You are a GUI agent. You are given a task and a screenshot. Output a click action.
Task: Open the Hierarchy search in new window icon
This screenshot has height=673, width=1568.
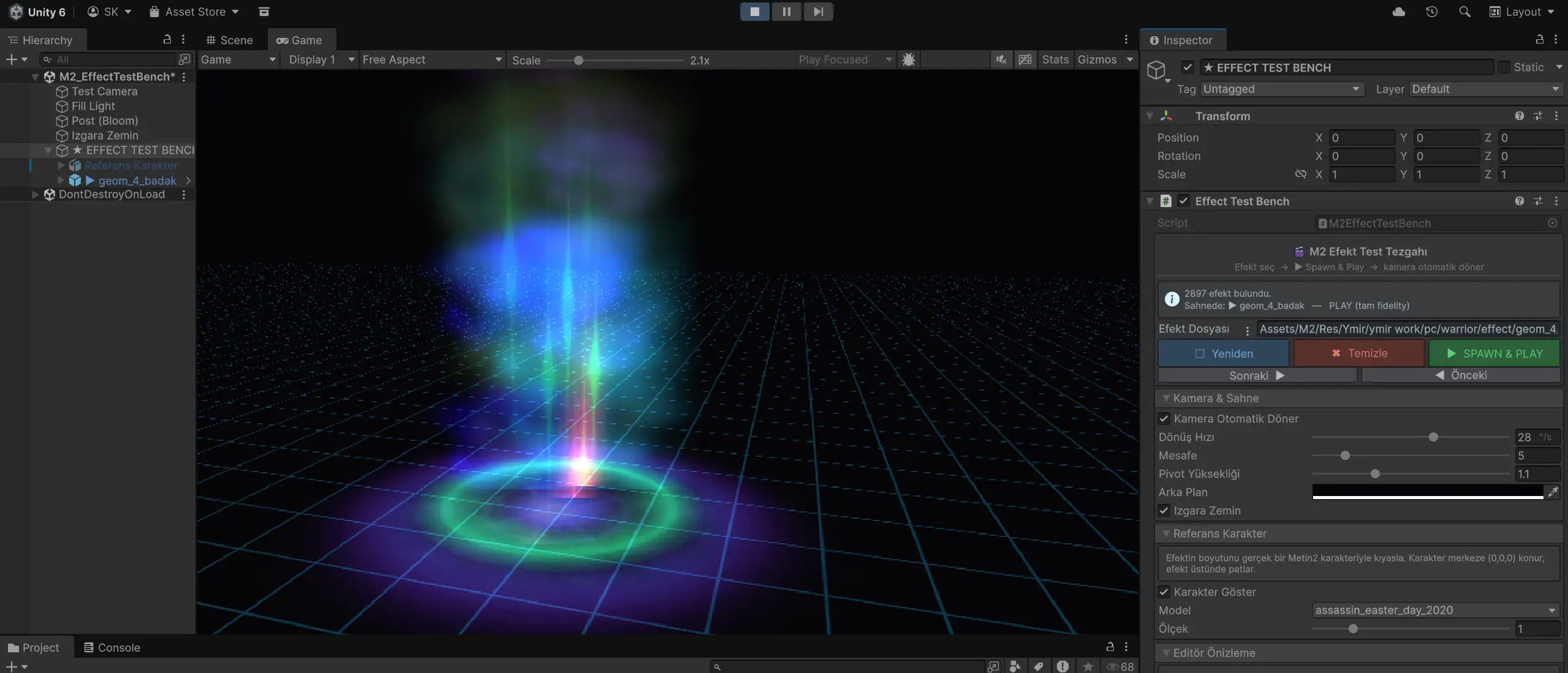(x=184, y=59)
